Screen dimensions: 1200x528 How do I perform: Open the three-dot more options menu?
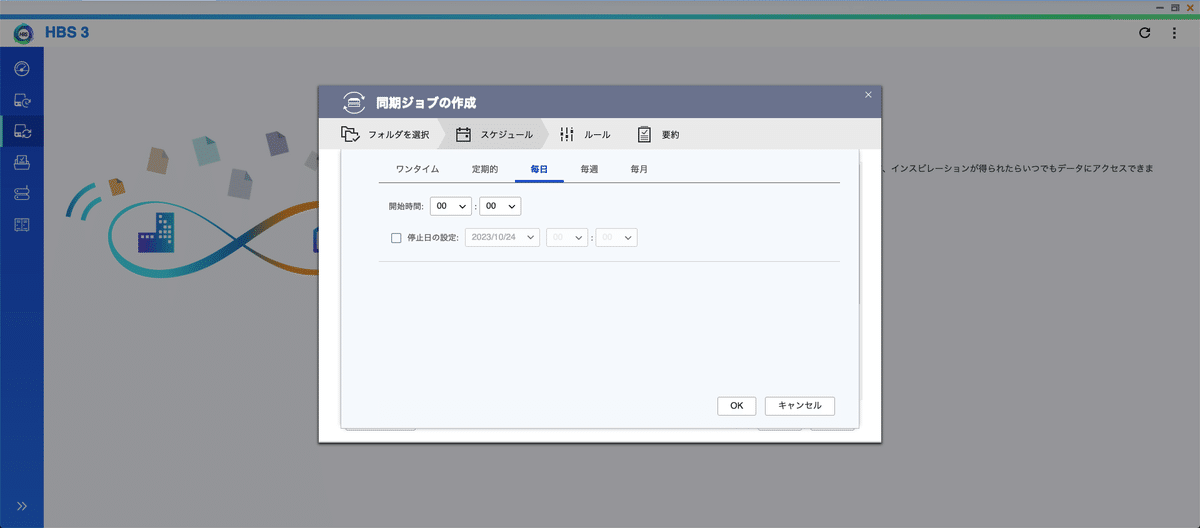coord(1174,33)
